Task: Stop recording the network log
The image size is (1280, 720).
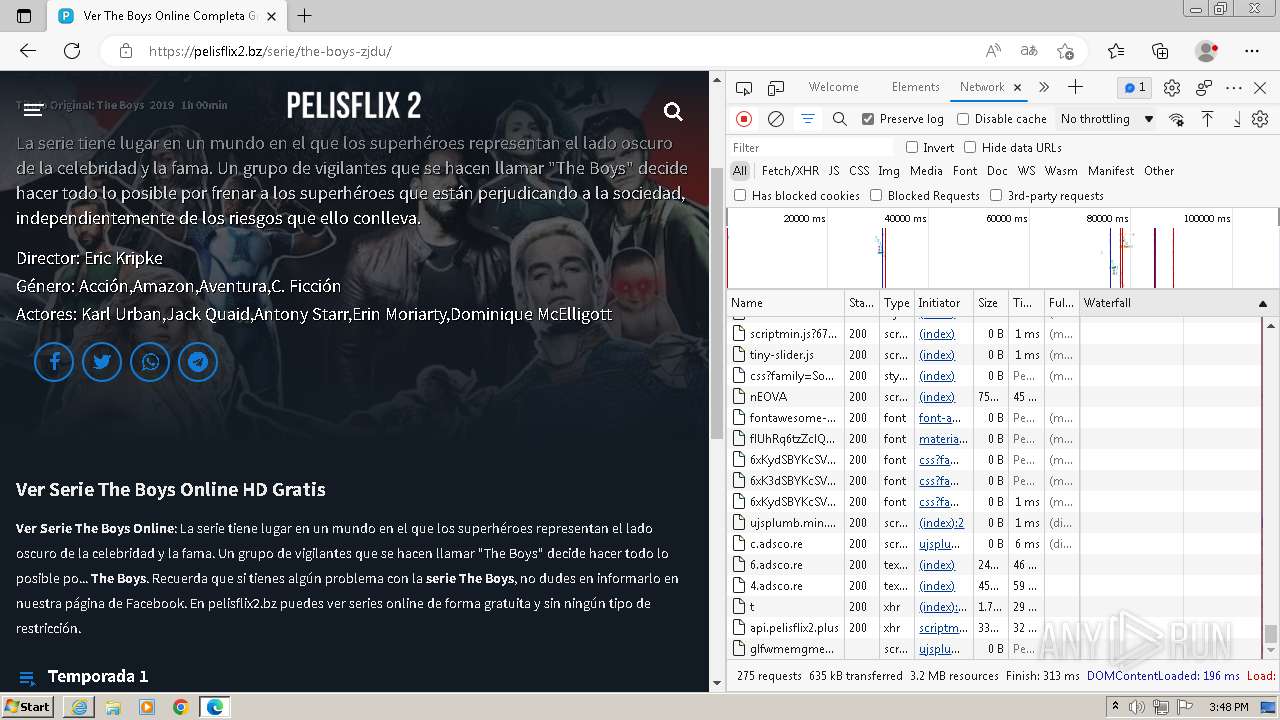Action: [x=744, y=119]
